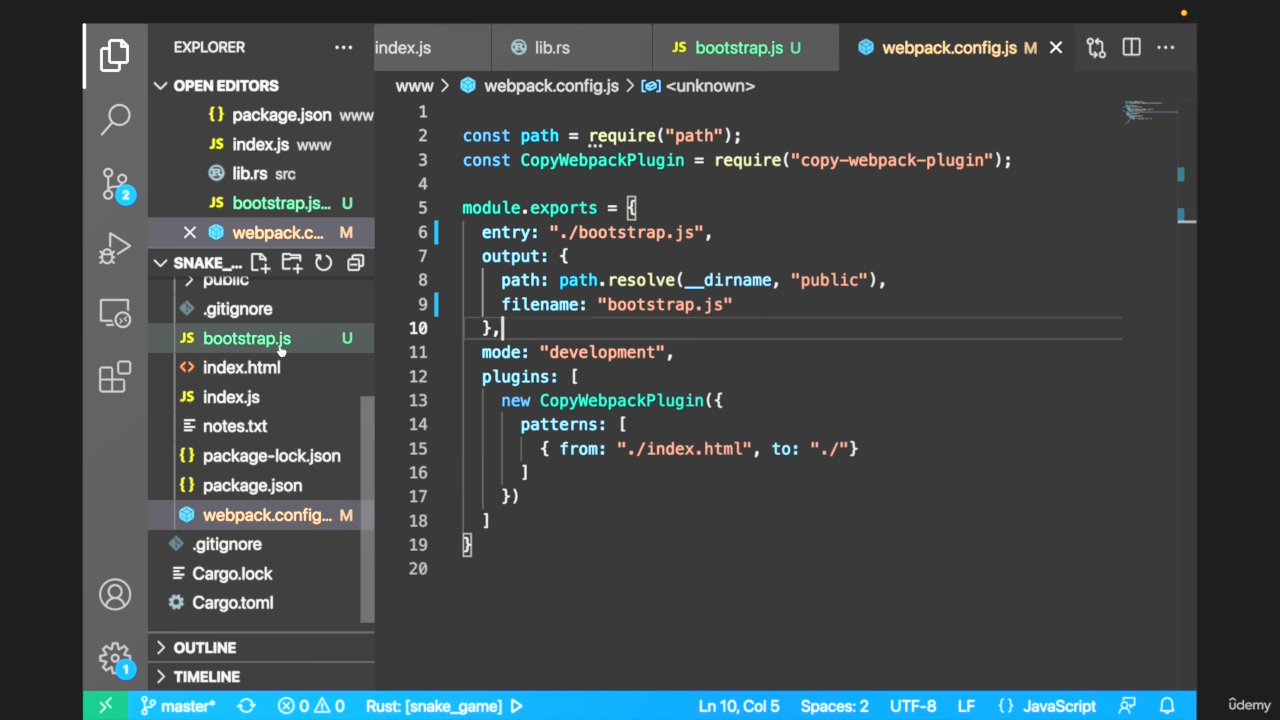The image size is (1280, 720).
Task: Click the split editor right icon
Action: 1131,47
